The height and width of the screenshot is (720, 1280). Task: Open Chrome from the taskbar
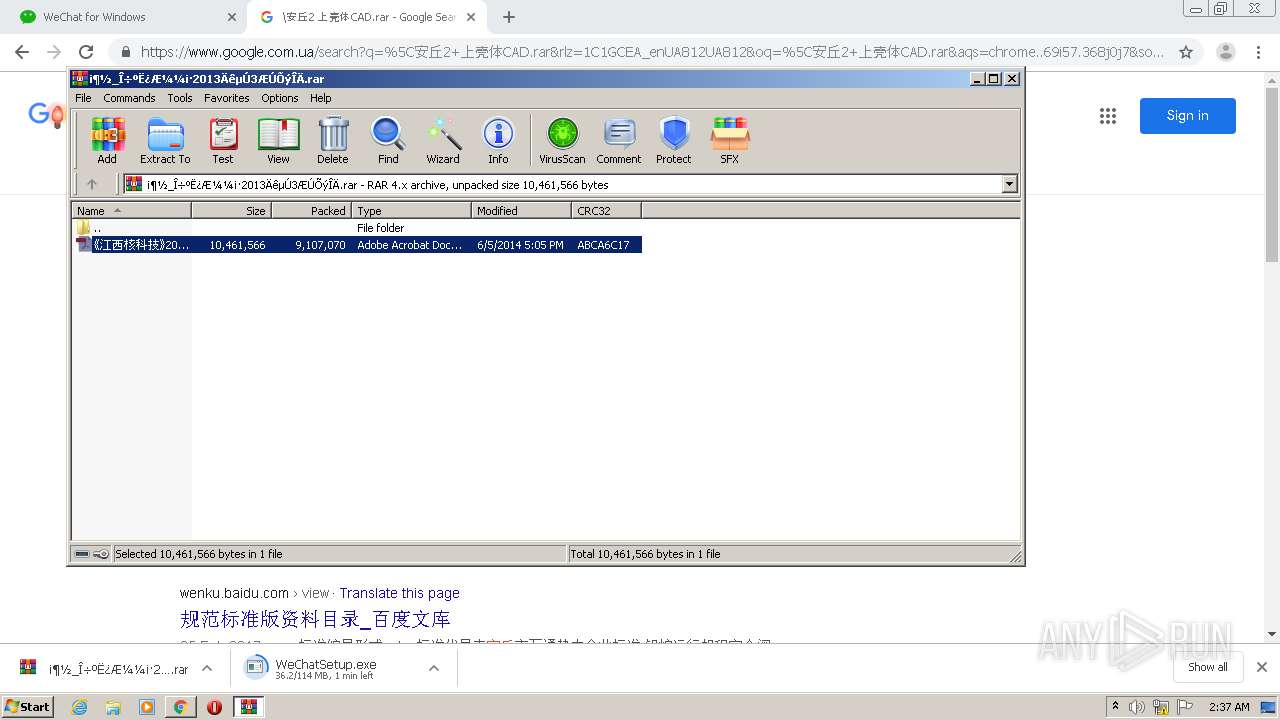pyautogui.click(x=180, y=707)
